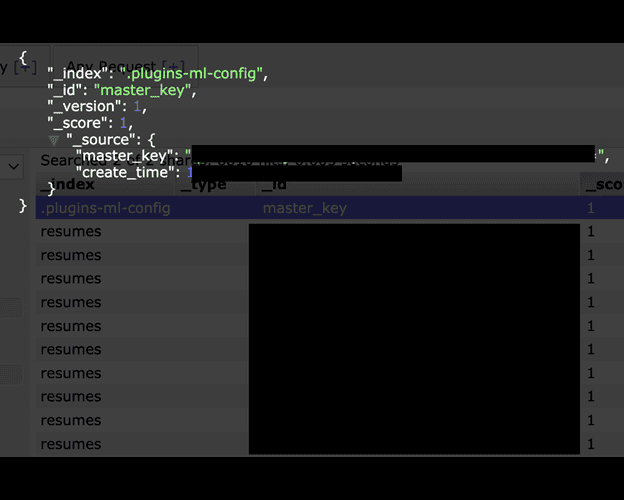This screenshot has height=500, width=624.
Task: Open the dropdown chevron at the left panel edge
Action: click(13, 167)
